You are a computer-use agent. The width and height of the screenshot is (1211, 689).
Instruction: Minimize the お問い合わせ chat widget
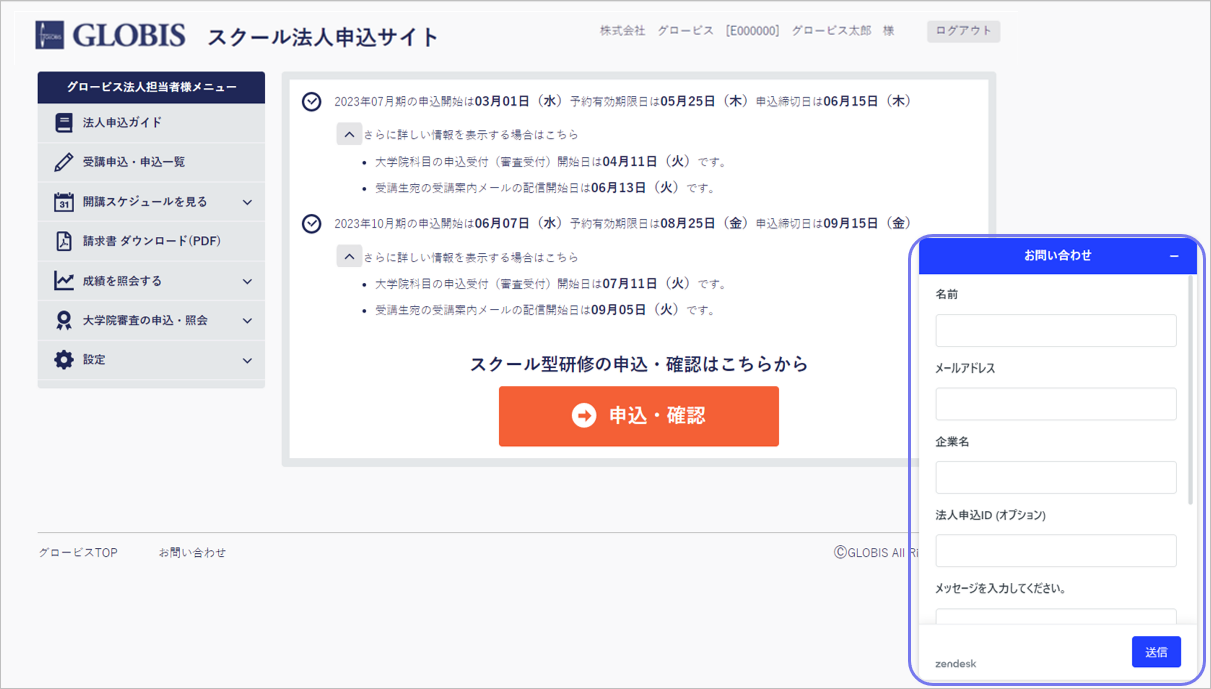tap(1174, 257)
